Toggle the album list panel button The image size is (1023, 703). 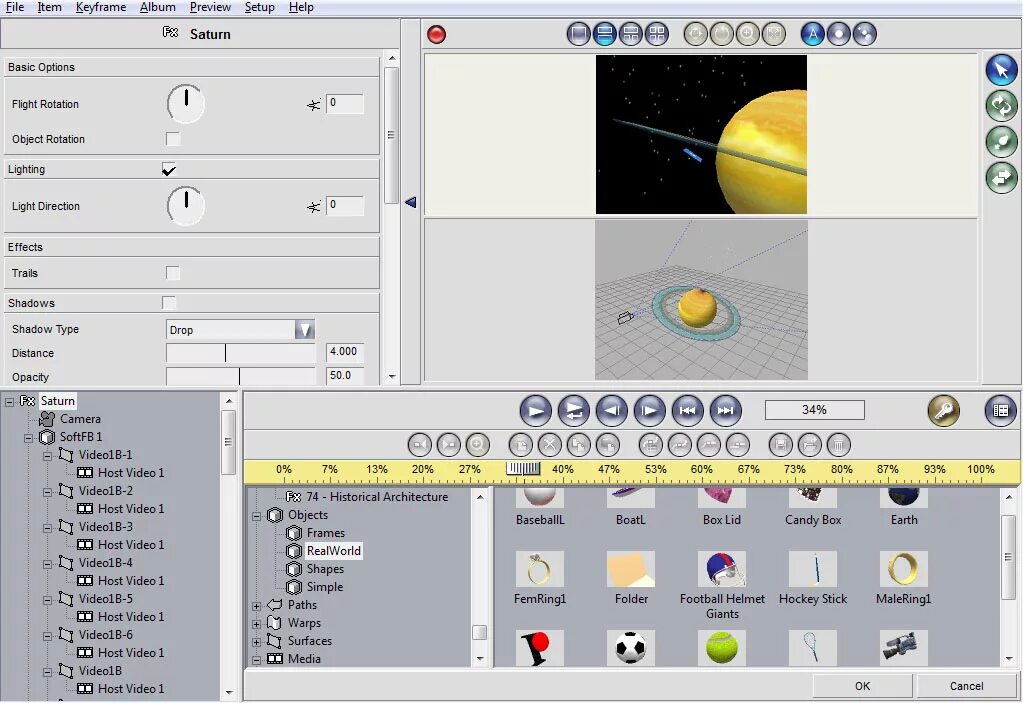pyautogui.click(x=1000, y=411)
